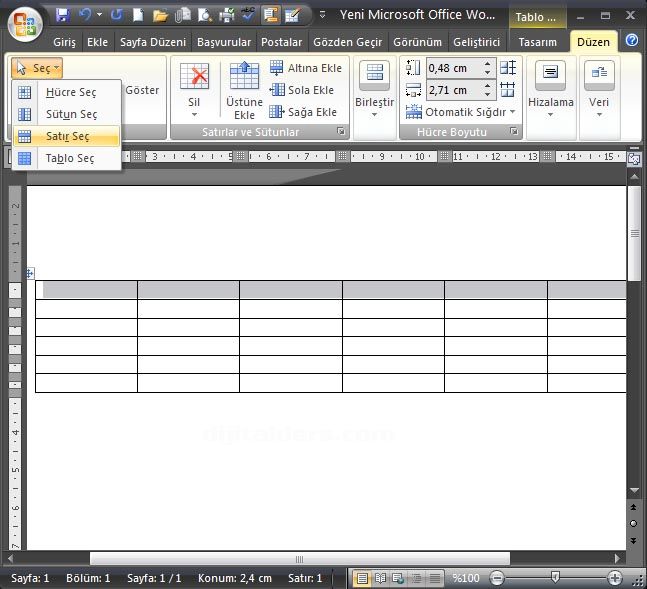Undo the last action
The image size is (647, 589).
[85, 16]
